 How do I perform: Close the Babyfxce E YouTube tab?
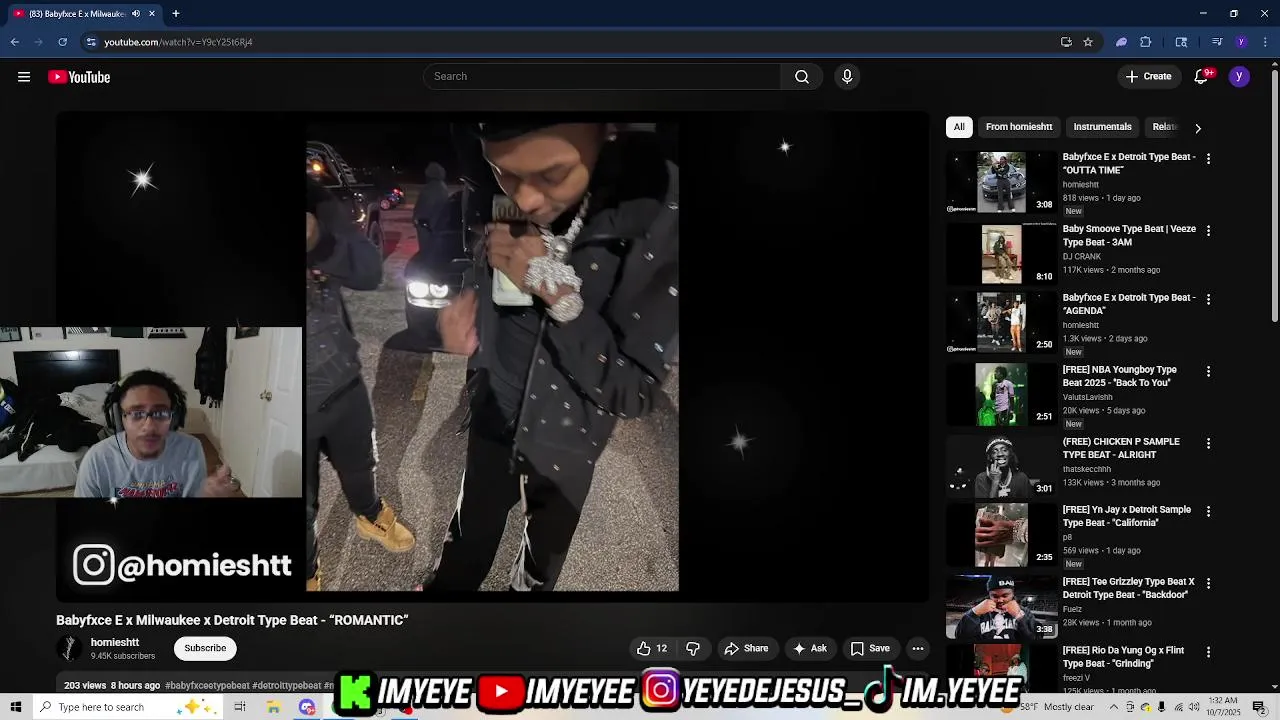pos(152,14)
